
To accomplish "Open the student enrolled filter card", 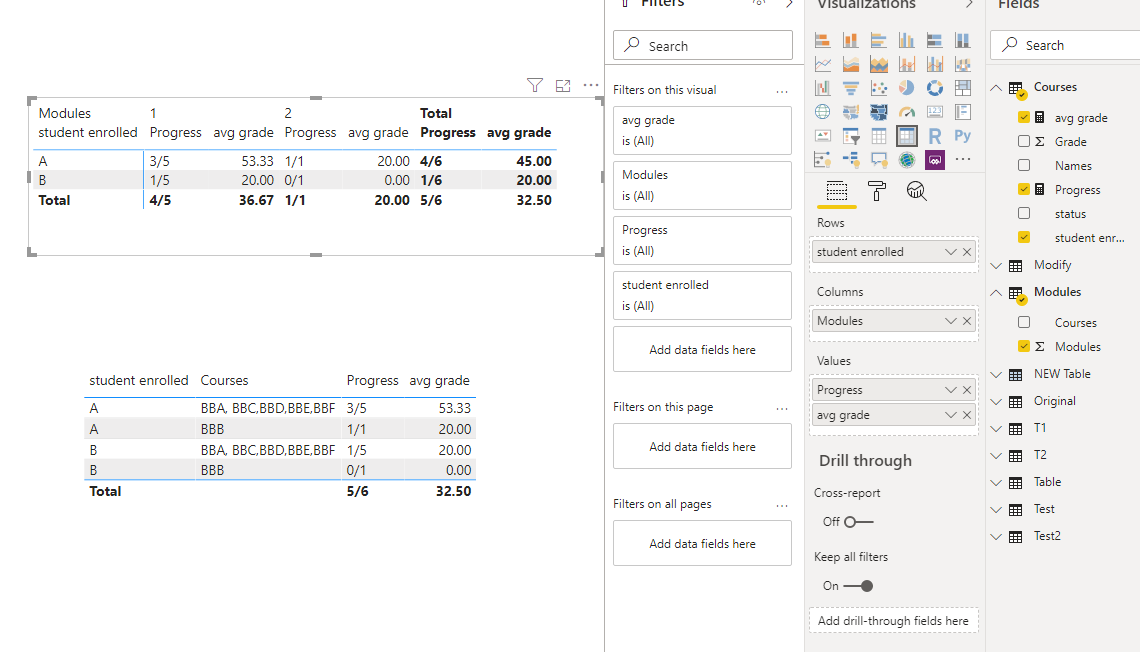I will (702, 295).
